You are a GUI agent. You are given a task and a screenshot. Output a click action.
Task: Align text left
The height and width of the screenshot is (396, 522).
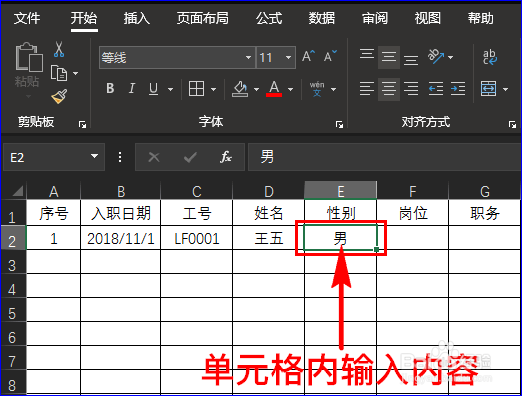(x=367, y=89)
